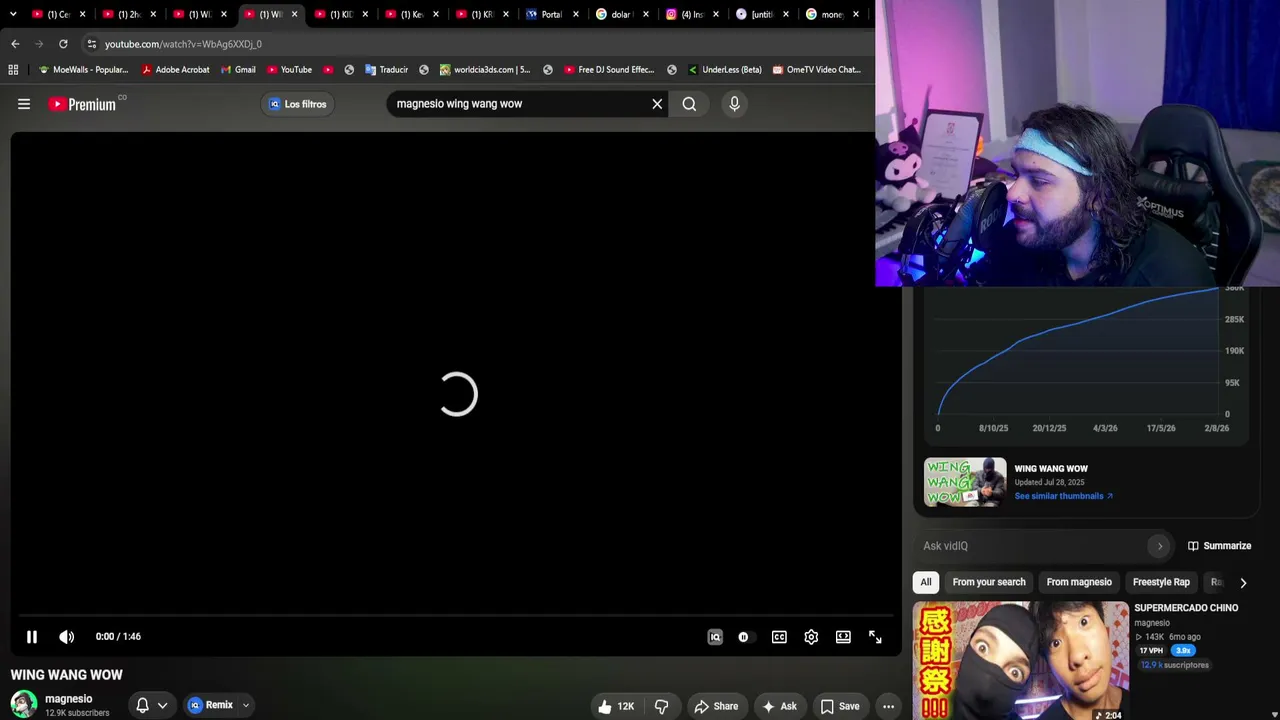1280x720 pixels.
Task: Open magnesio channel avatar
Action: (24, 704)
